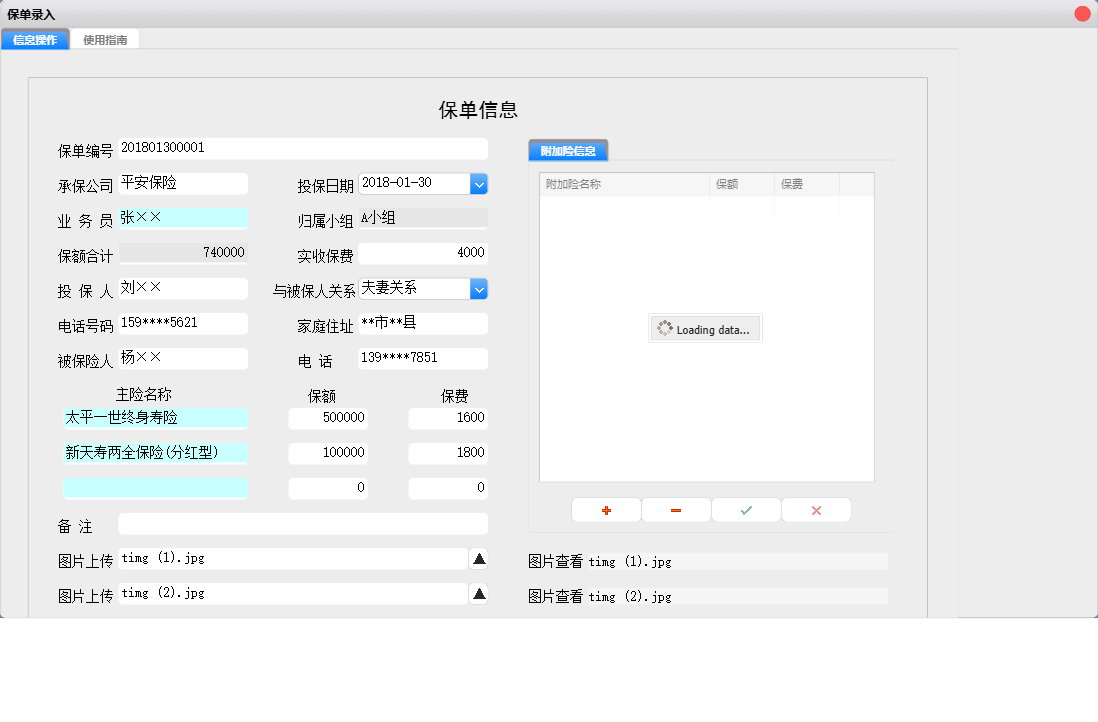Select the empty third 主险名称 field
The image size is (1098, 722).
pos(155,488)
